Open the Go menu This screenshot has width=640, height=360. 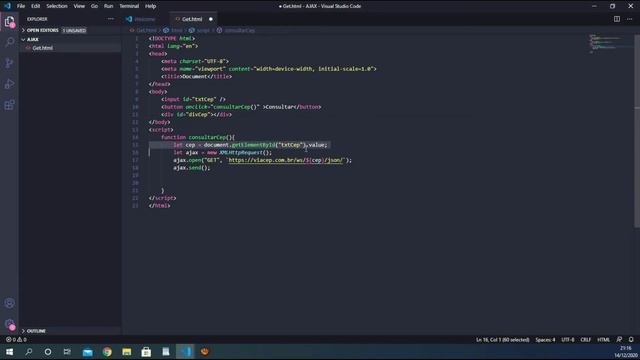coord(94,6)
